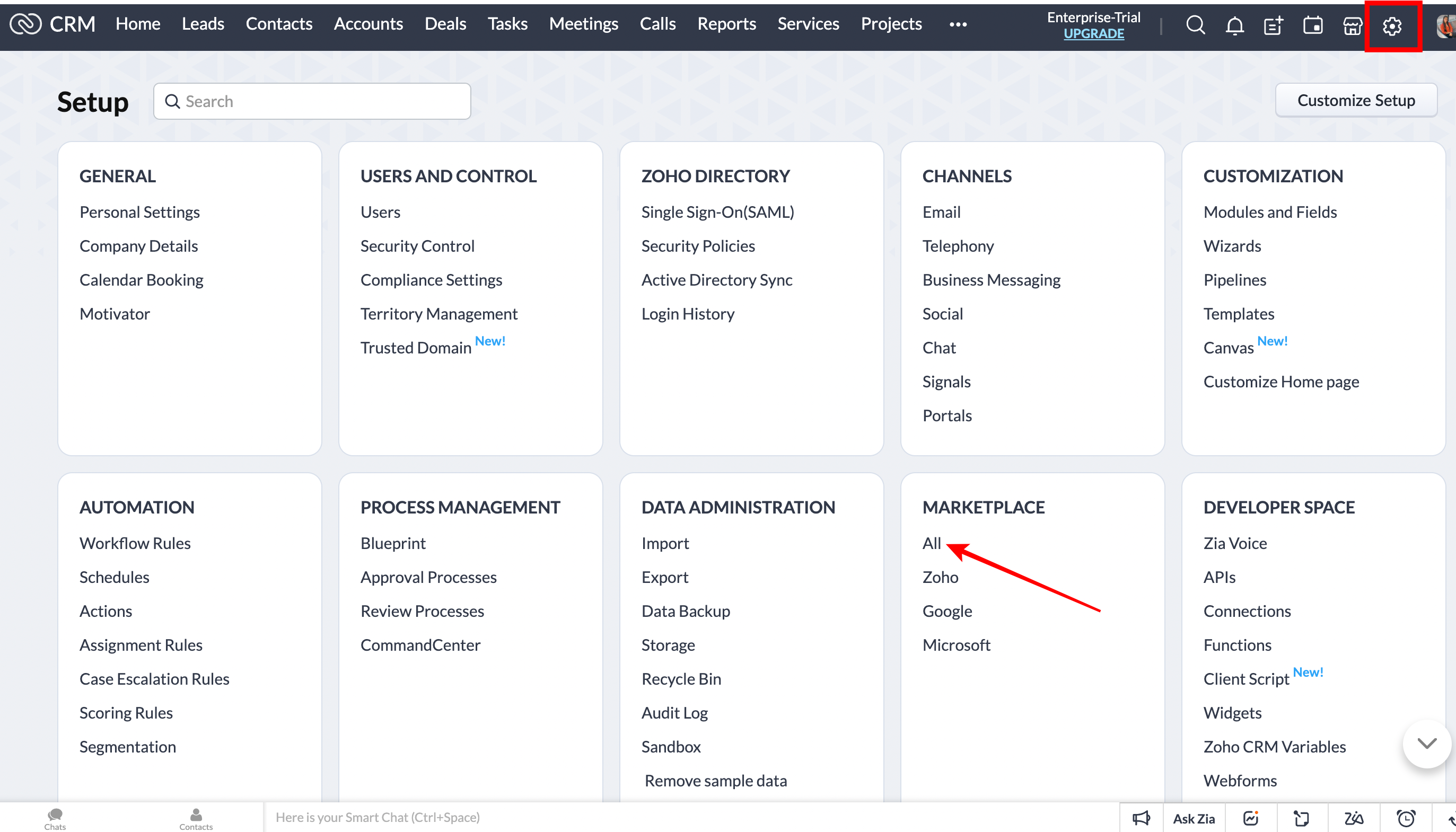The width and height of the screenshot is (1456, 832).
Task: Open the Deals tab
Action: coord(445,24)
